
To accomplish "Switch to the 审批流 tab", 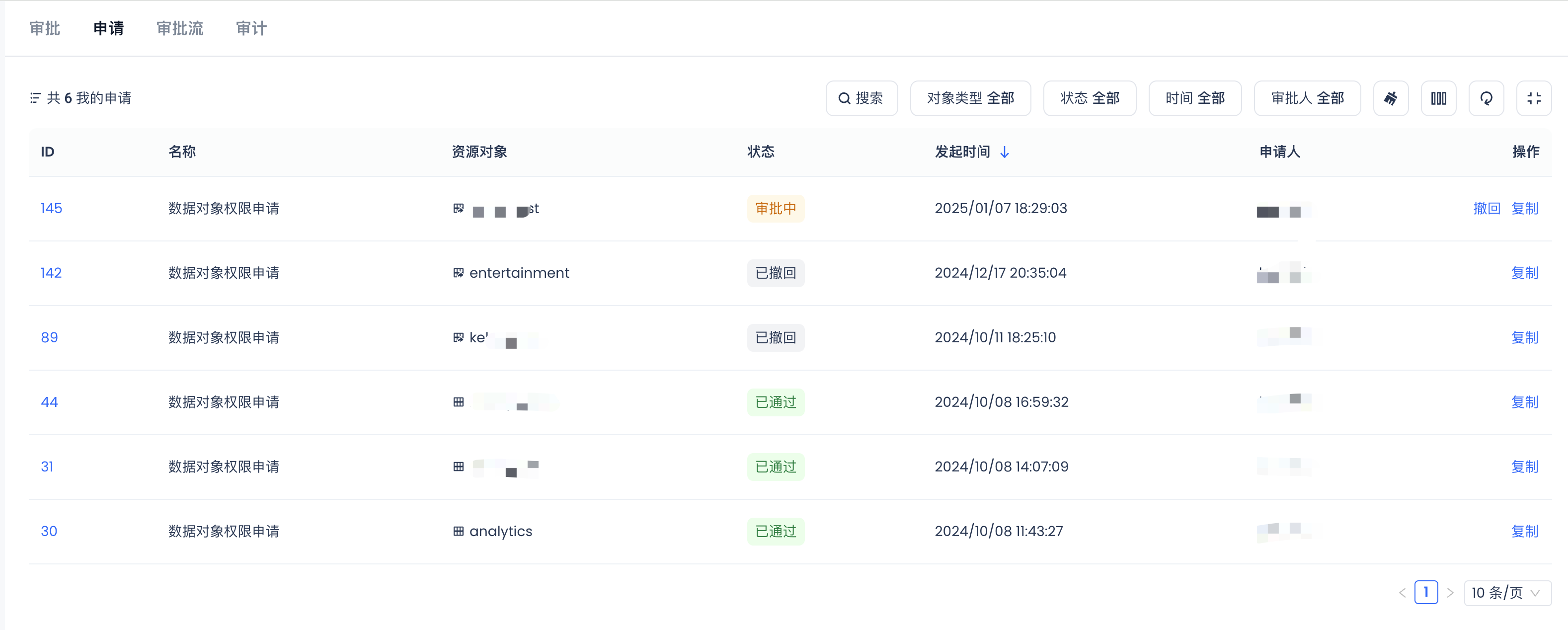I will (179, 28).
